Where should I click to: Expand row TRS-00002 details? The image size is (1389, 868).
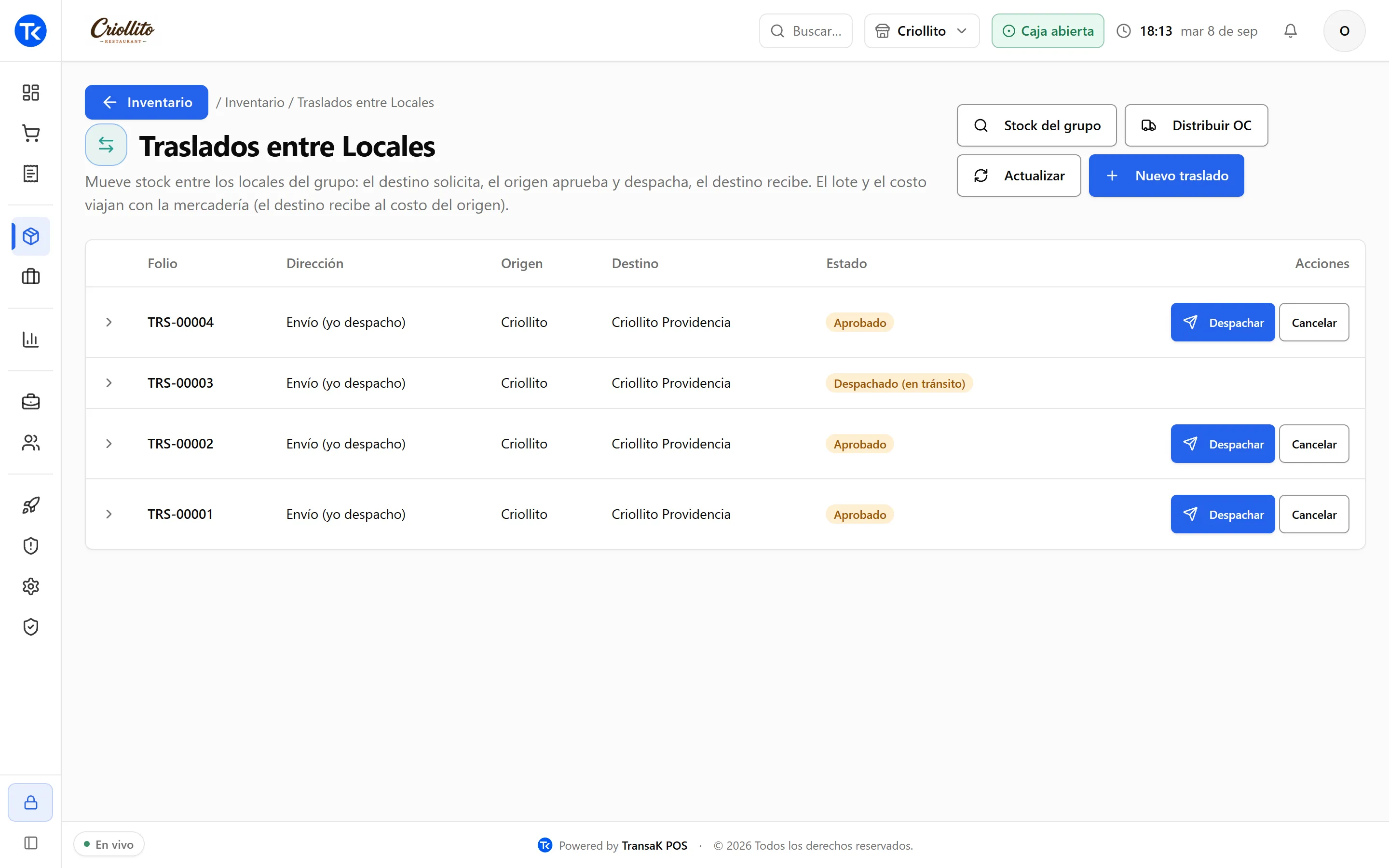109,444
